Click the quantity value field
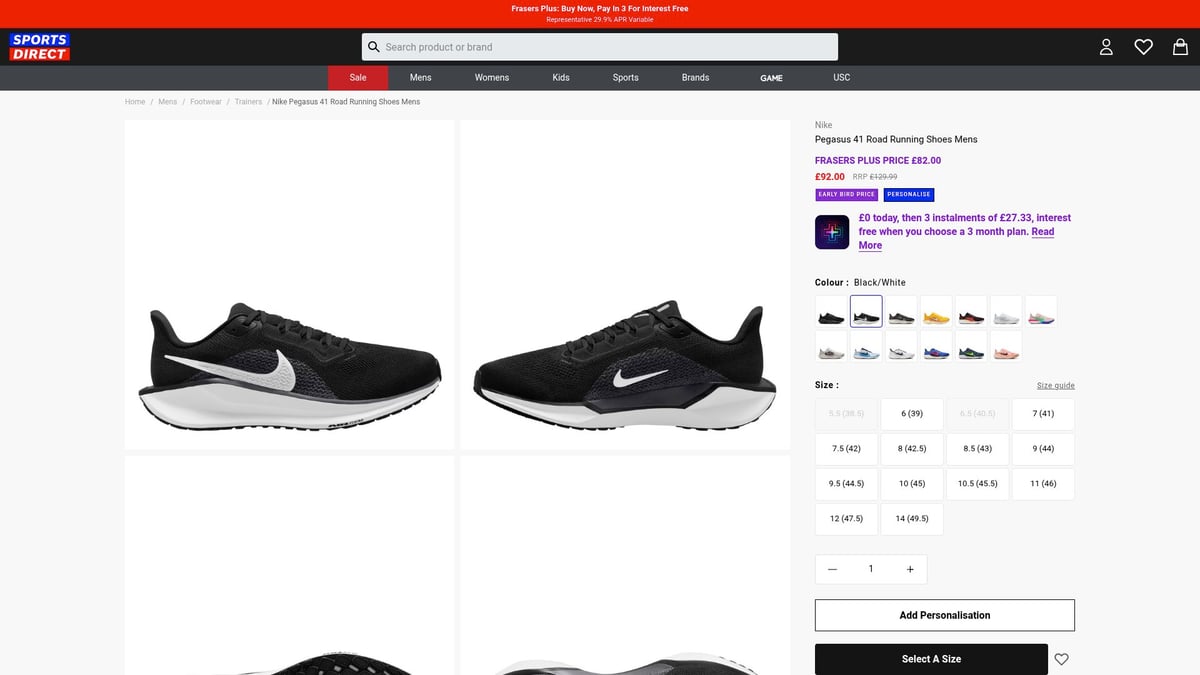Screen dimensions: 1200x675 (x=871, y=569)
